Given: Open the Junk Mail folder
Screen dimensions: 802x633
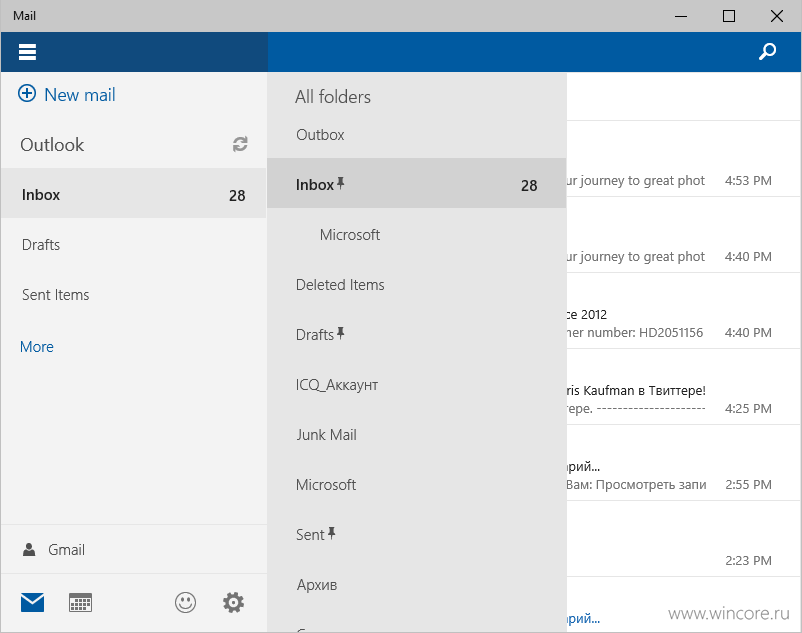Looking at the screenshot, I should 416,435.
